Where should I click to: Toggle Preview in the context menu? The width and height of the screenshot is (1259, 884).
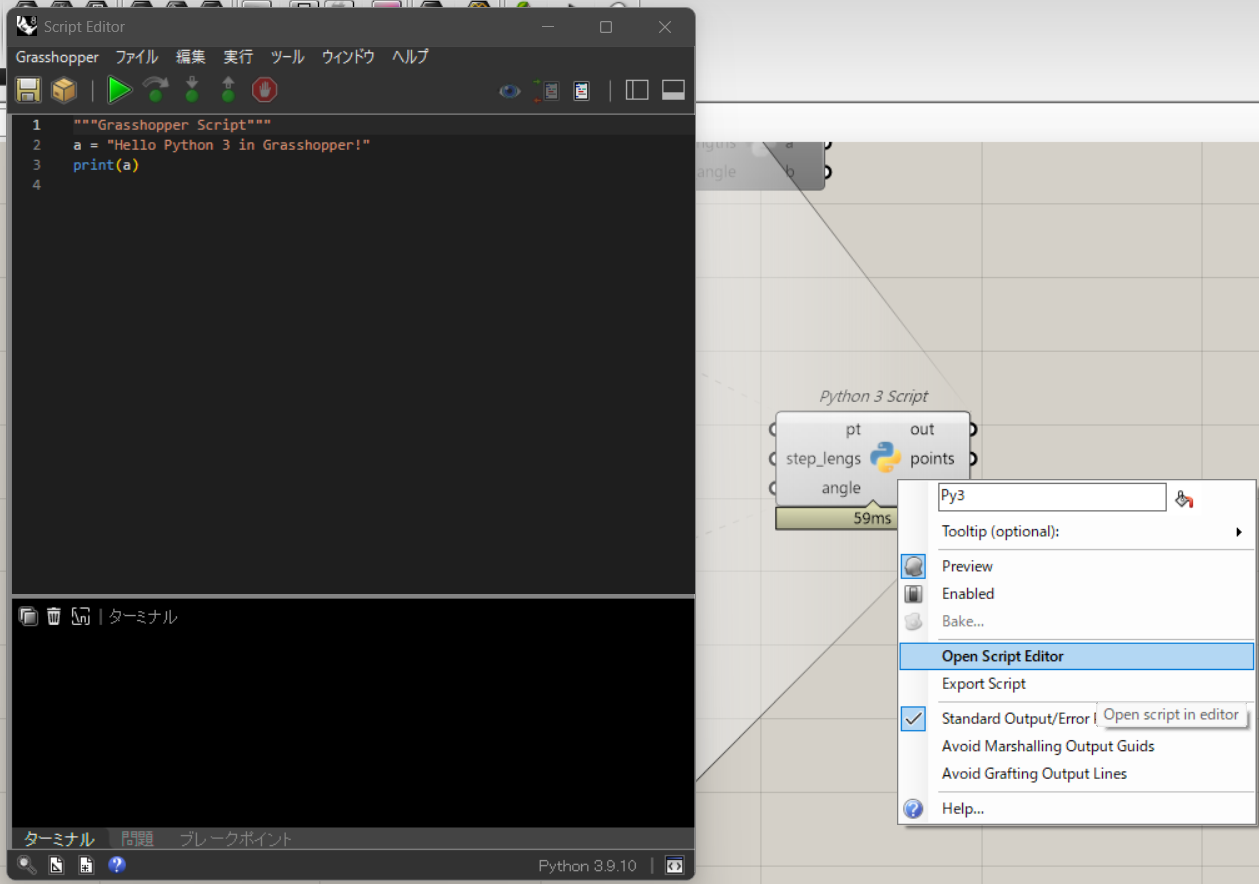[x=967, y=566]
